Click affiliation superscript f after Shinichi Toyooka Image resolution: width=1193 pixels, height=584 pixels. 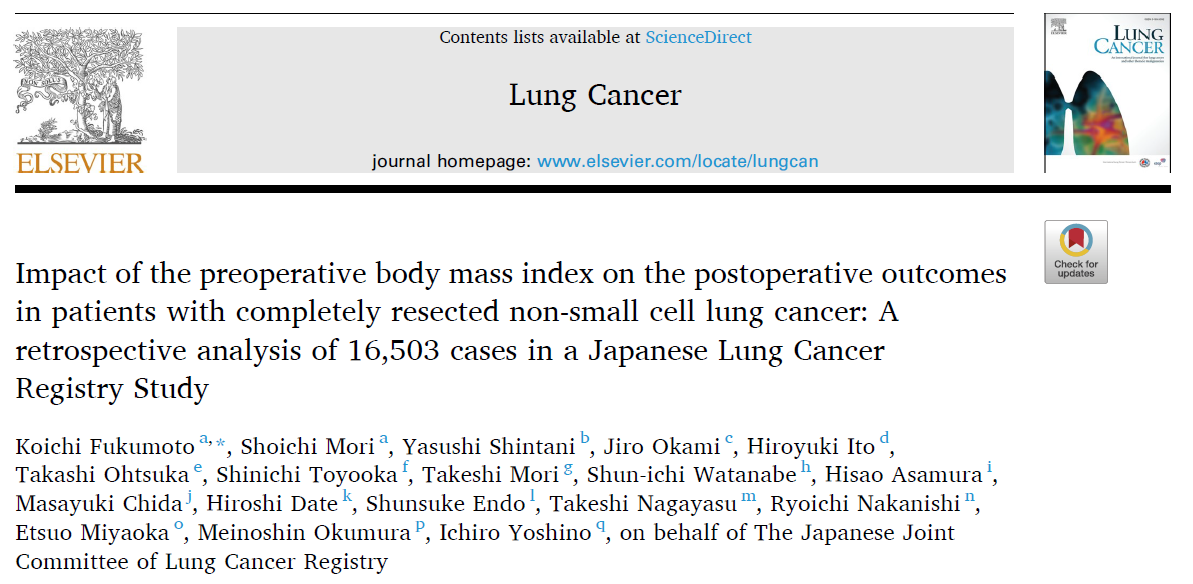[x=406, y=467]
